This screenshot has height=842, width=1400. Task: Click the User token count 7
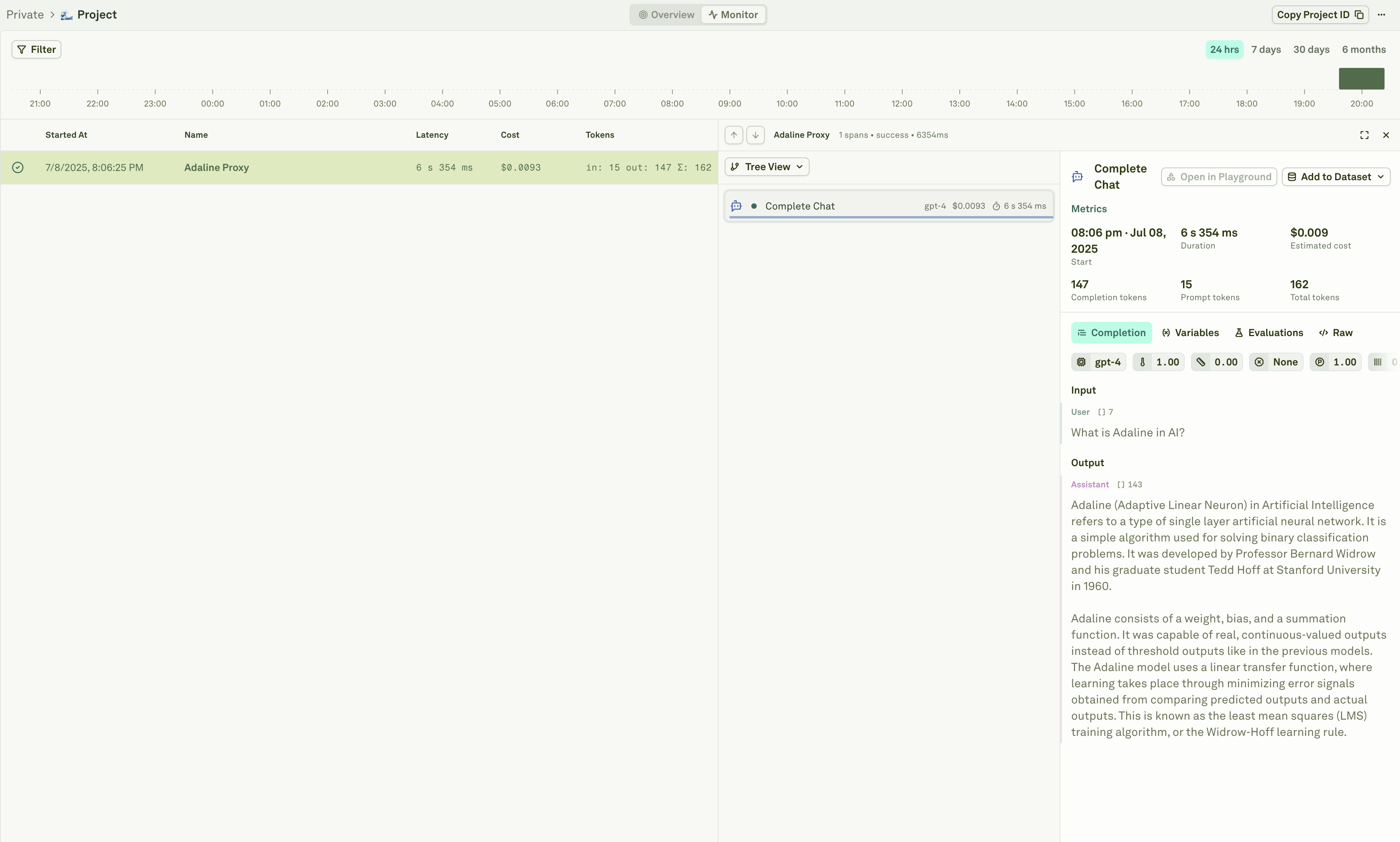(1106, 412)
